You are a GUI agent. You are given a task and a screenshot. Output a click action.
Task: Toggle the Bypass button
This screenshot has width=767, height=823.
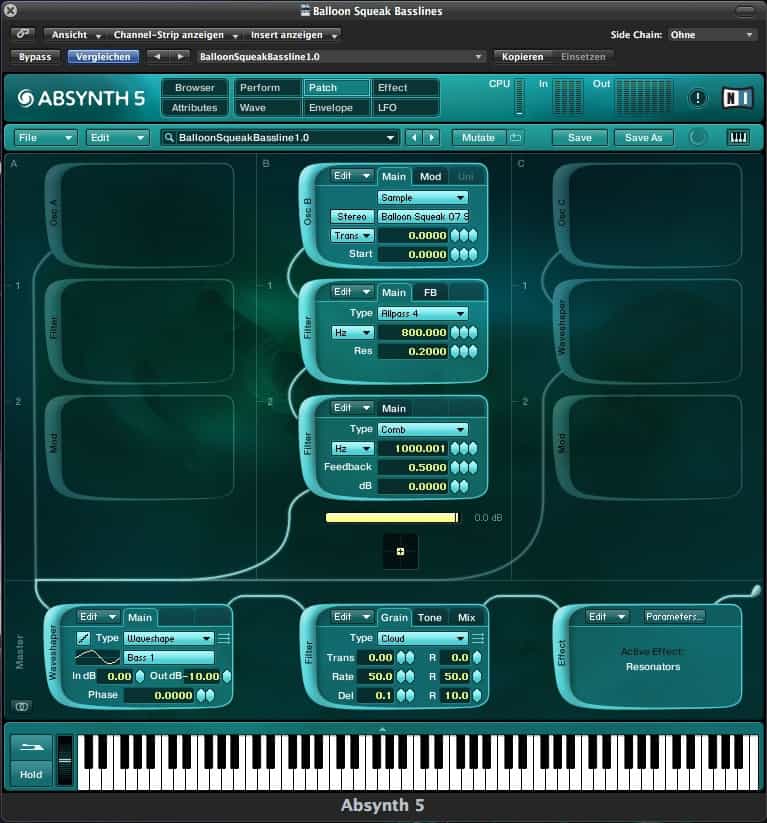tap(35, 57)
